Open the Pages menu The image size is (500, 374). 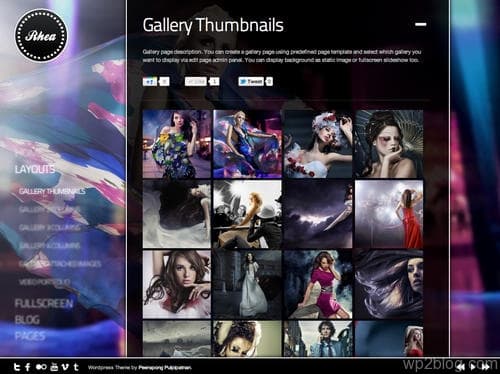30,336
